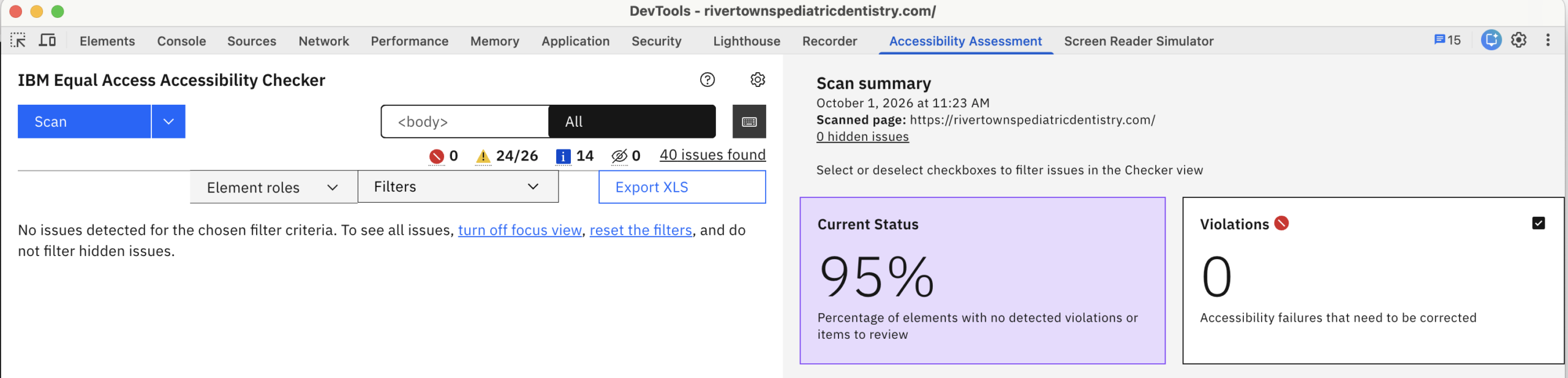Toggle the device toolbar icon

click(47, 40)
